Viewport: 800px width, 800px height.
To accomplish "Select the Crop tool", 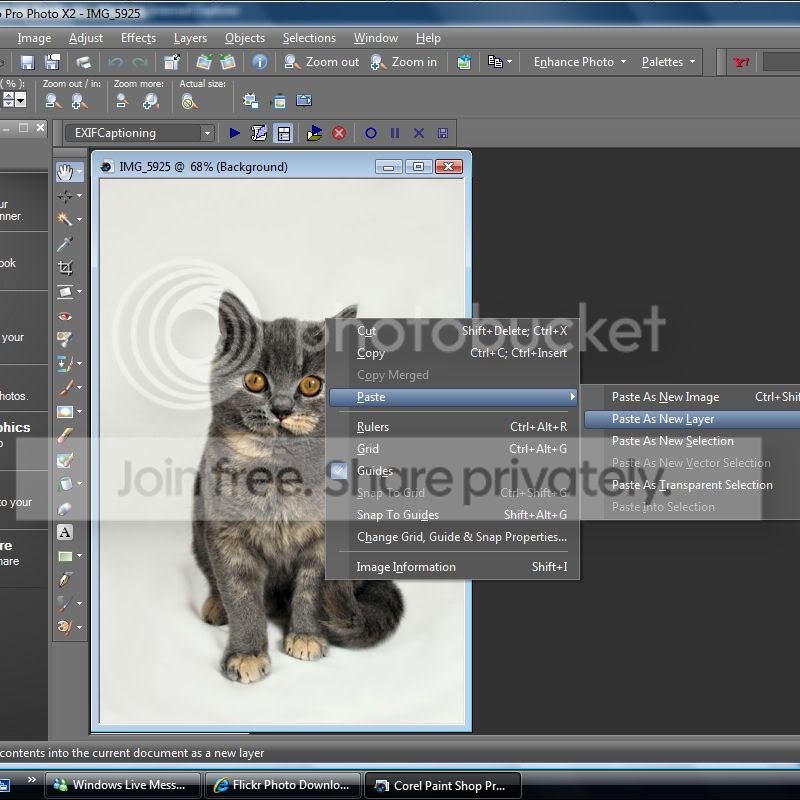I will (x=65, y=268).
